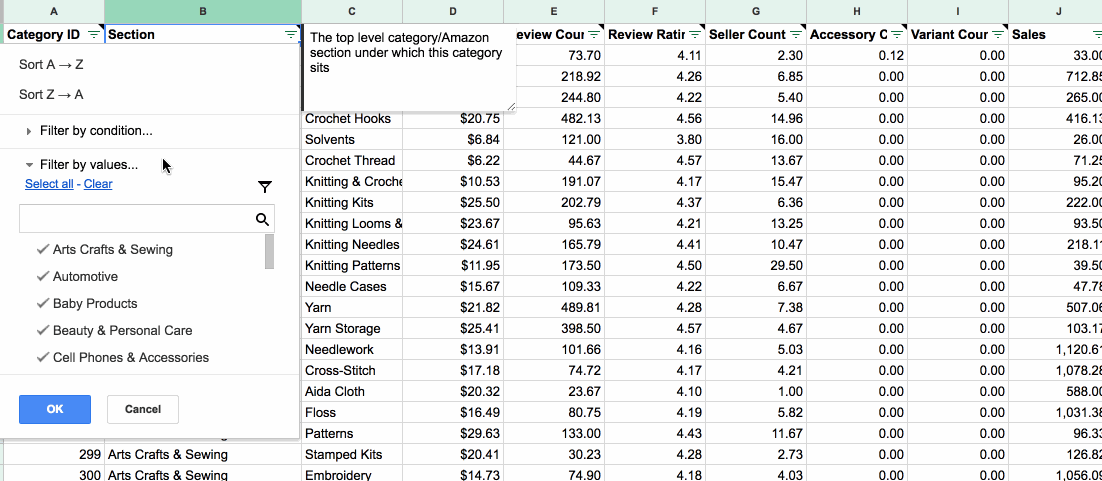Image resolution: width=1102 pixels, height=481 pixels.
Task: Open the Seller Count filter icon
Action: (x=796, y=34)
